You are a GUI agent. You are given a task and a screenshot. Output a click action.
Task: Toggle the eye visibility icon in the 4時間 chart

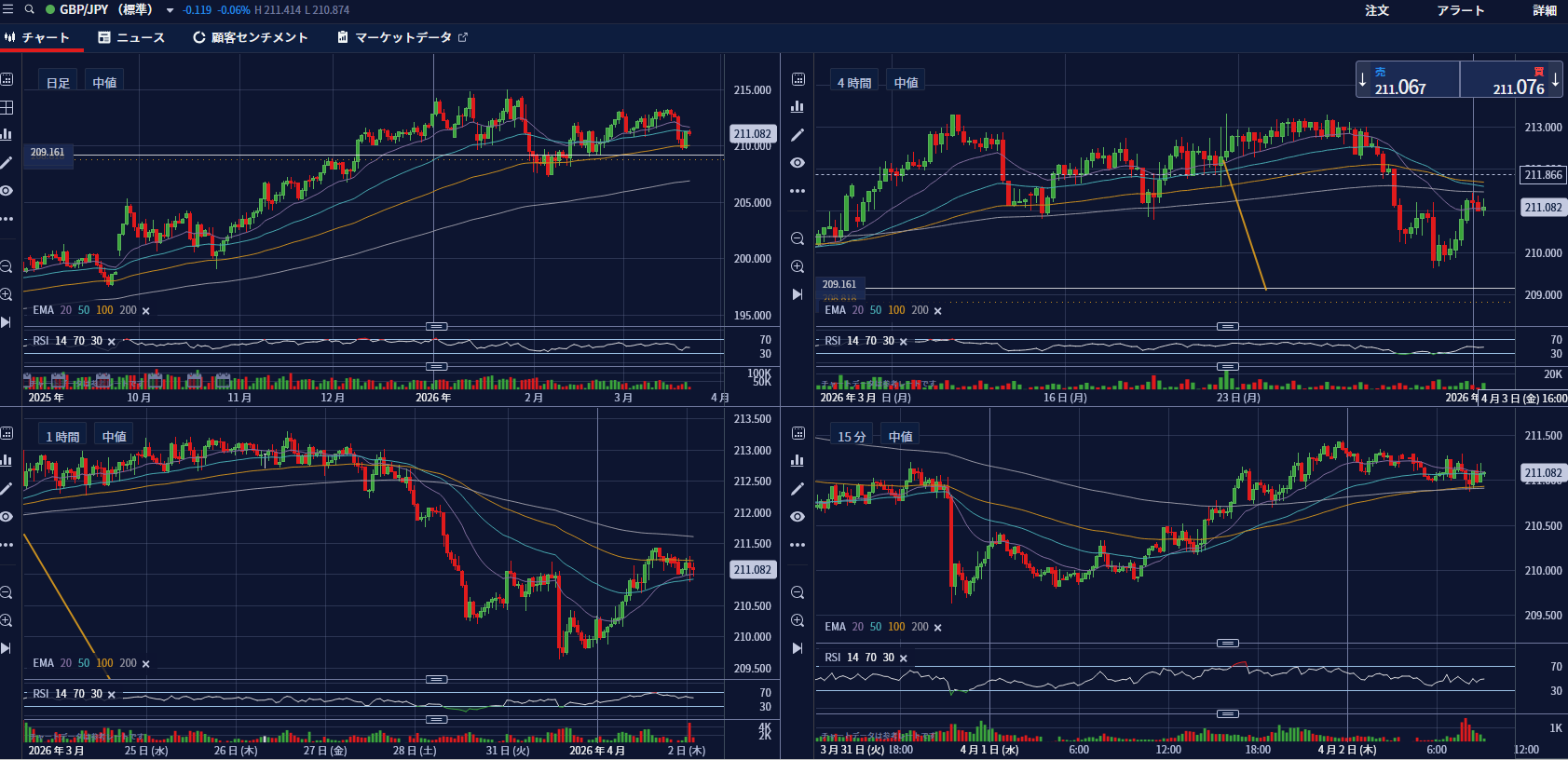pyautogui.click(x=798, y=163)
